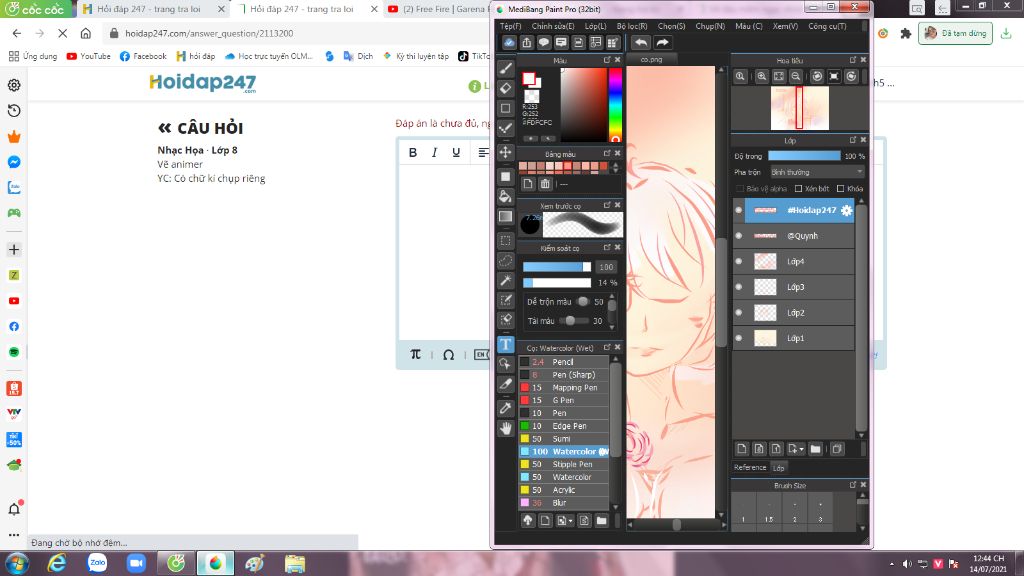
Task: Toggle visibility of Lớp2 layer
Action: tap(739, 312)
